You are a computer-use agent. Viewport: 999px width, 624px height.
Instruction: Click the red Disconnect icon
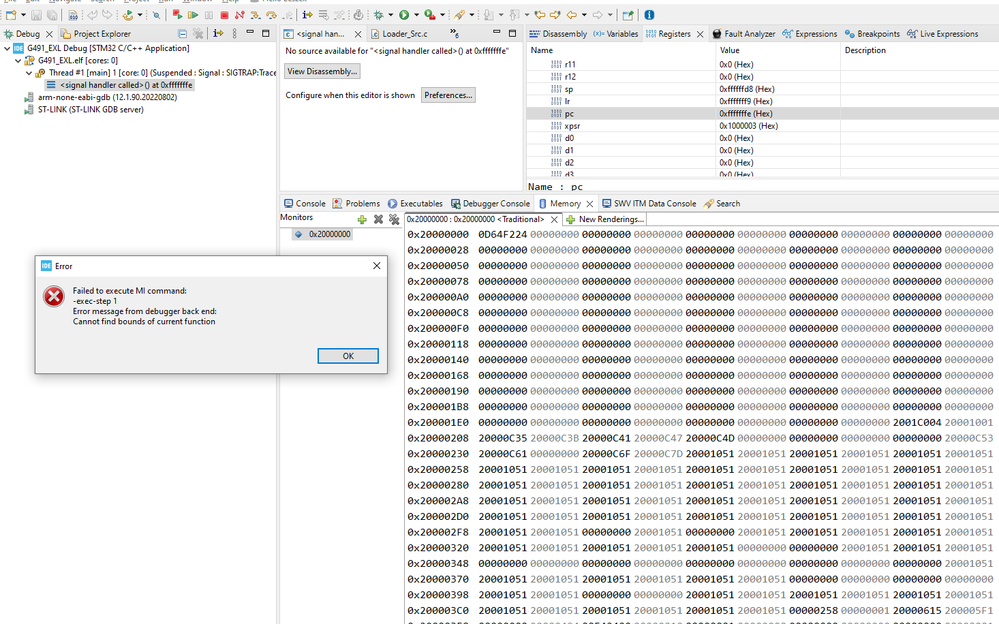(x=240, y=15)
